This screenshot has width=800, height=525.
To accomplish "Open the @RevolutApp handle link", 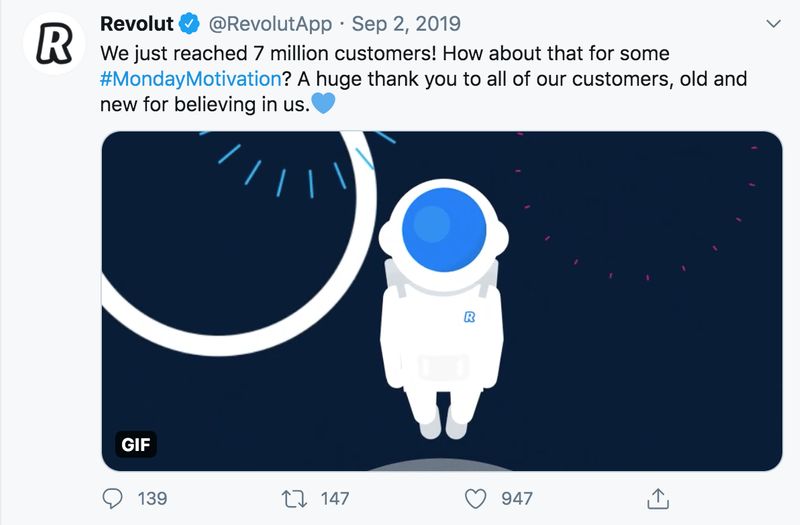I will coord(272,24).
